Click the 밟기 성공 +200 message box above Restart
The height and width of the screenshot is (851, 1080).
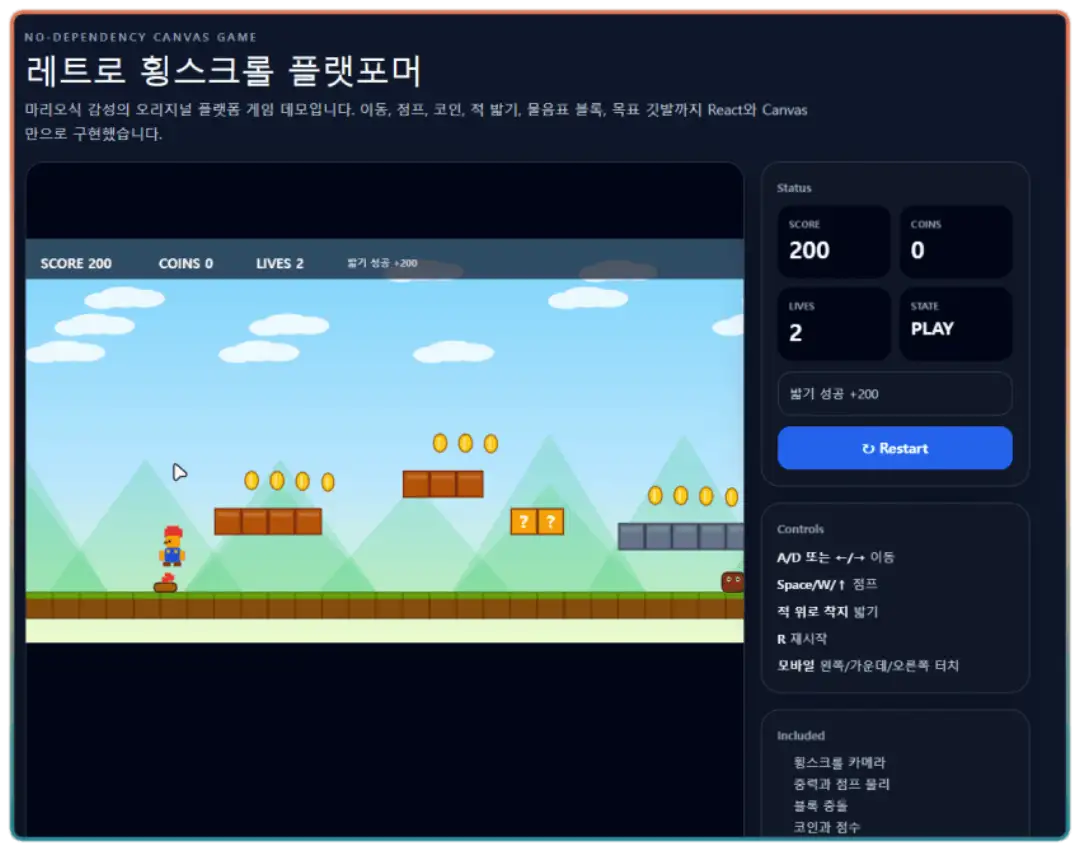894,394
